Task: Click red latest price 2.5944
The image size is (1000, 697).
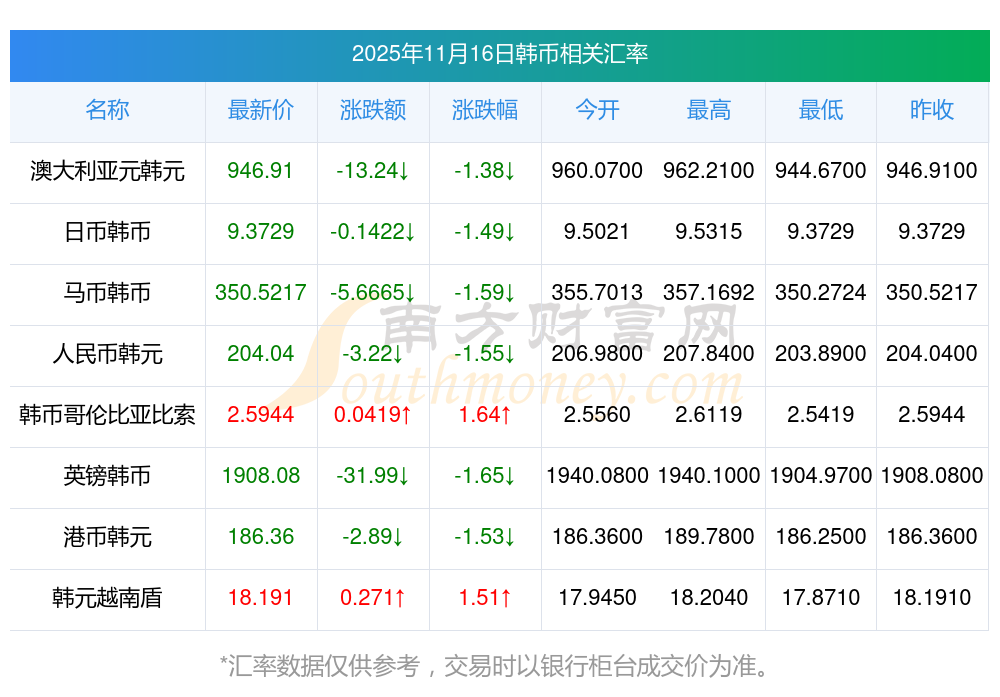Action: (260, 415)
